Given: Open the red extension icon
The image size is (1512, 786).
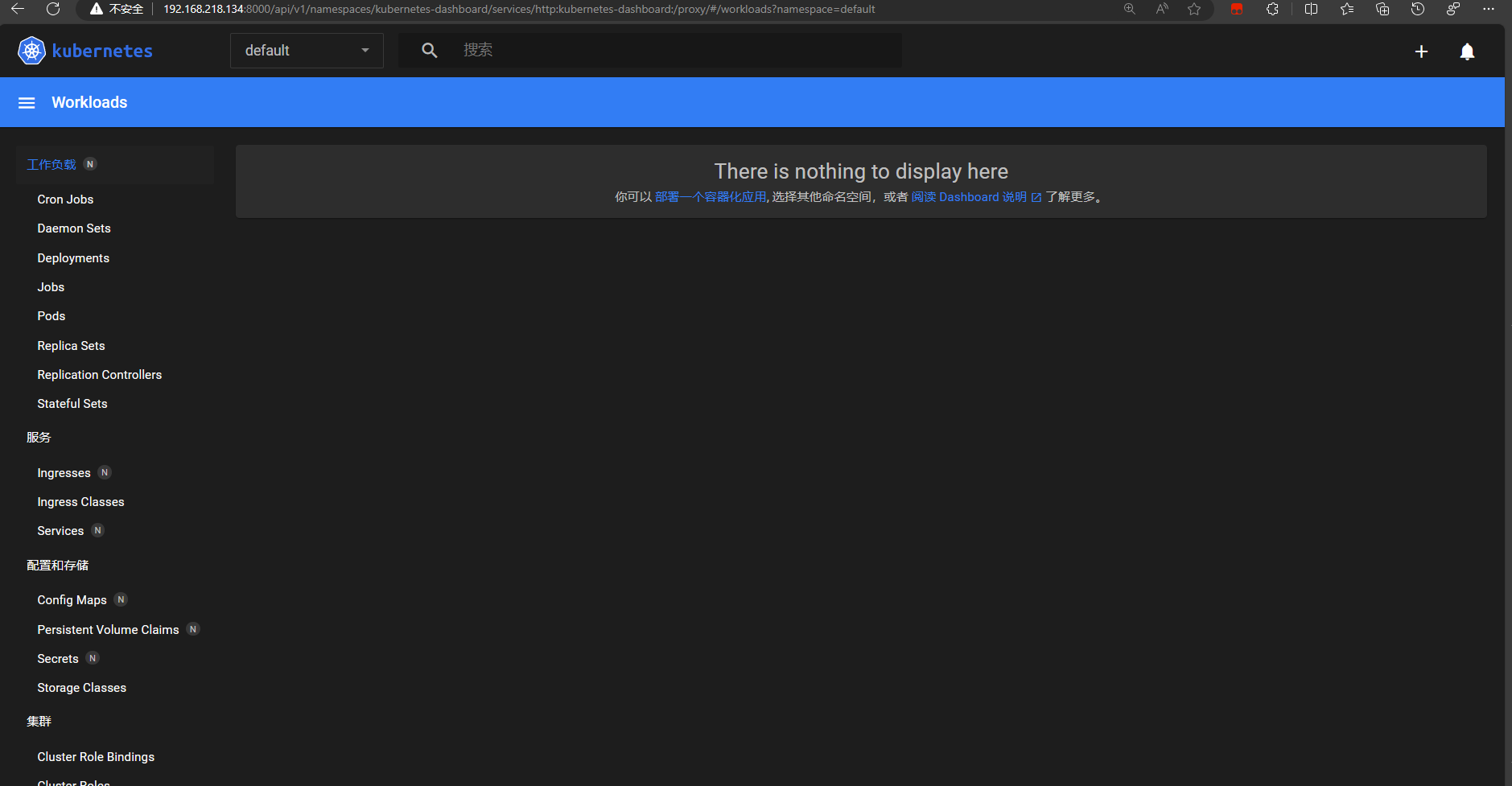Looking at the screenshot, I should tap(1237, 9).
